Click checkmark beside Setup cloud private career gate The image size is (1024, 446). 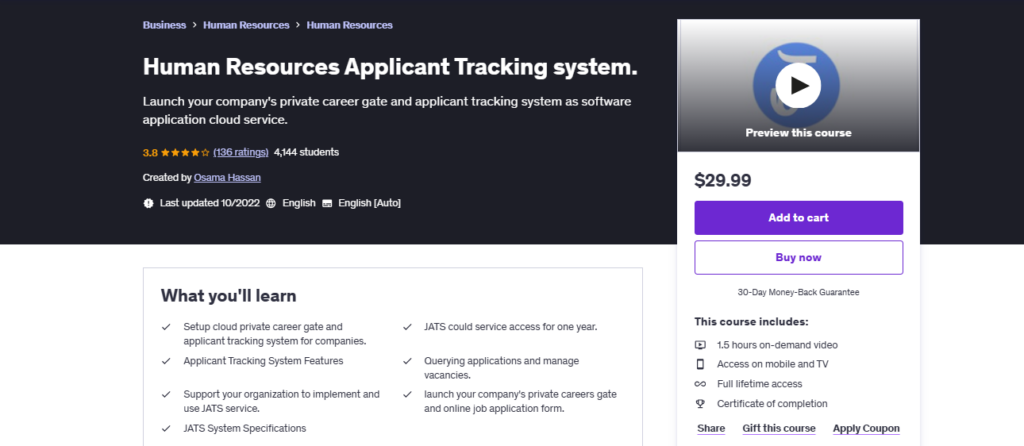click(167, 327)
